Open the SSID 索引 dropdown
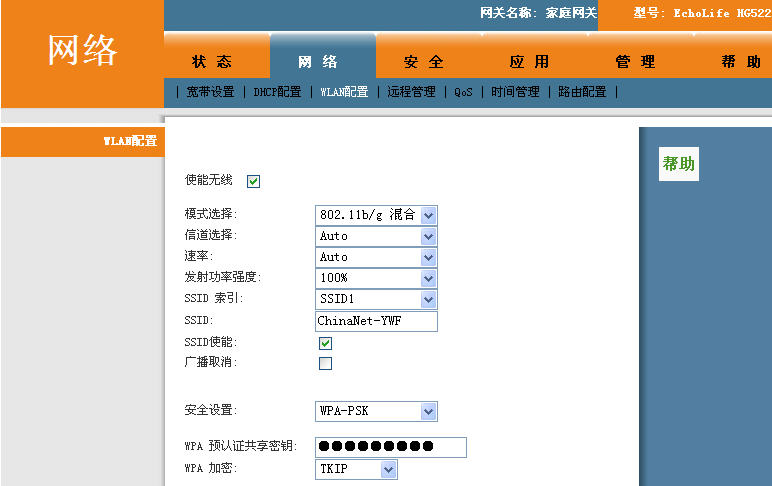Screen dimensions: 772x486 pyautogui.click(x=376, y=299)
